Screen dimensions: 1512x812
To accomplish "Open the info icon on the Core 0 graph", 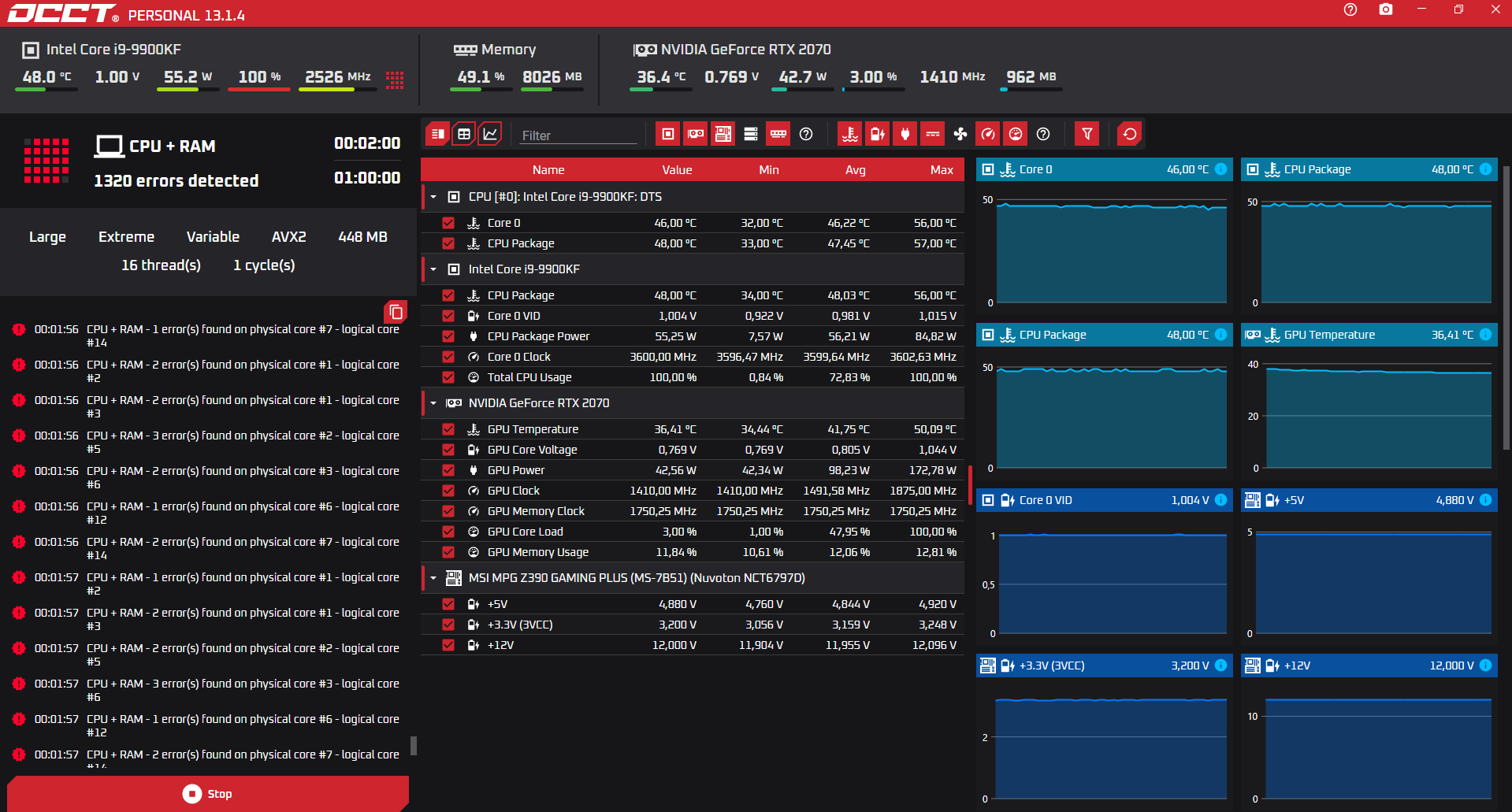I will tap(1220, 169).
